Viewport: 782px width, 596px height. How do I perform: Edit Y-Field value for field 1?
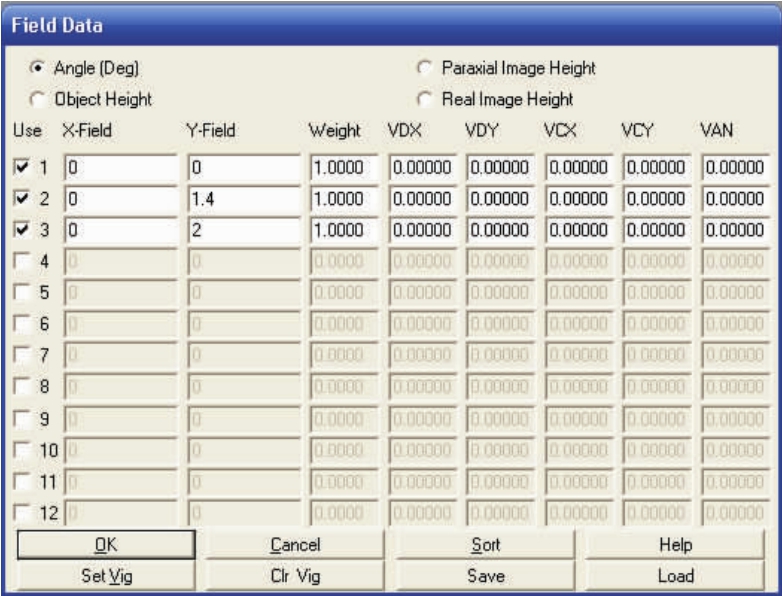(244, 167)
